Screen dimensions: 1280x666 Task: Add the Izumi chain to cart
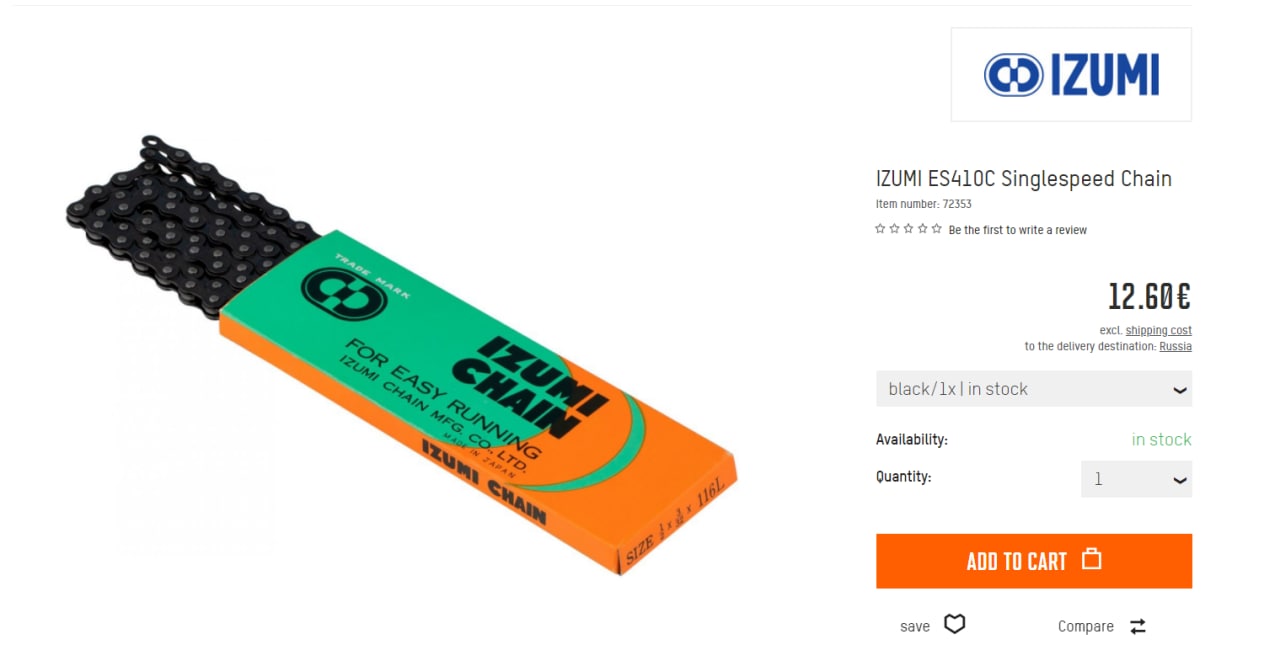[x=1034, y=561]
